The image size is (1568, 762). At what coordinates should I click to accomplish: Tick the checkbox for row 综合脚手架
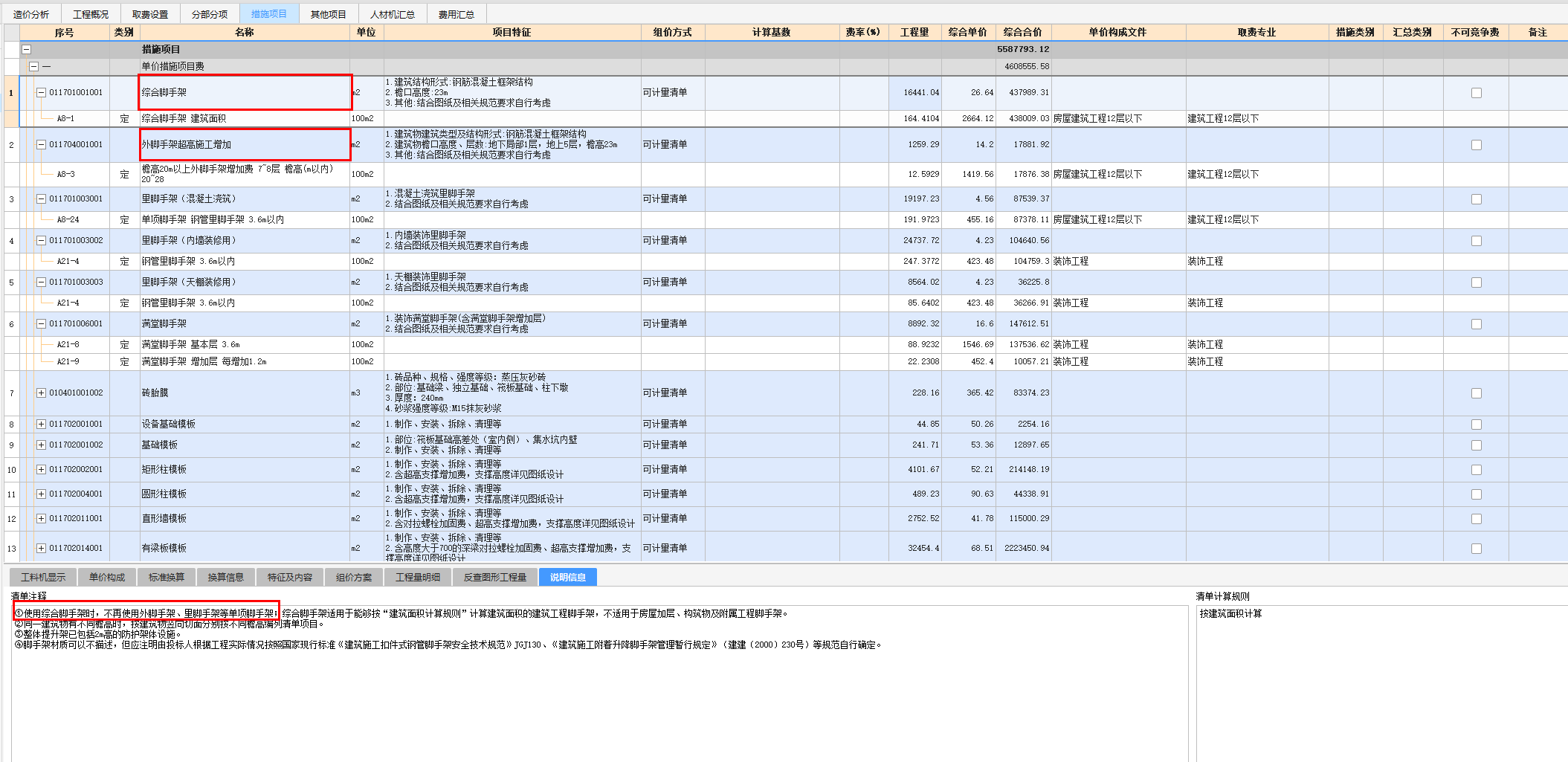pos(1477,93)
